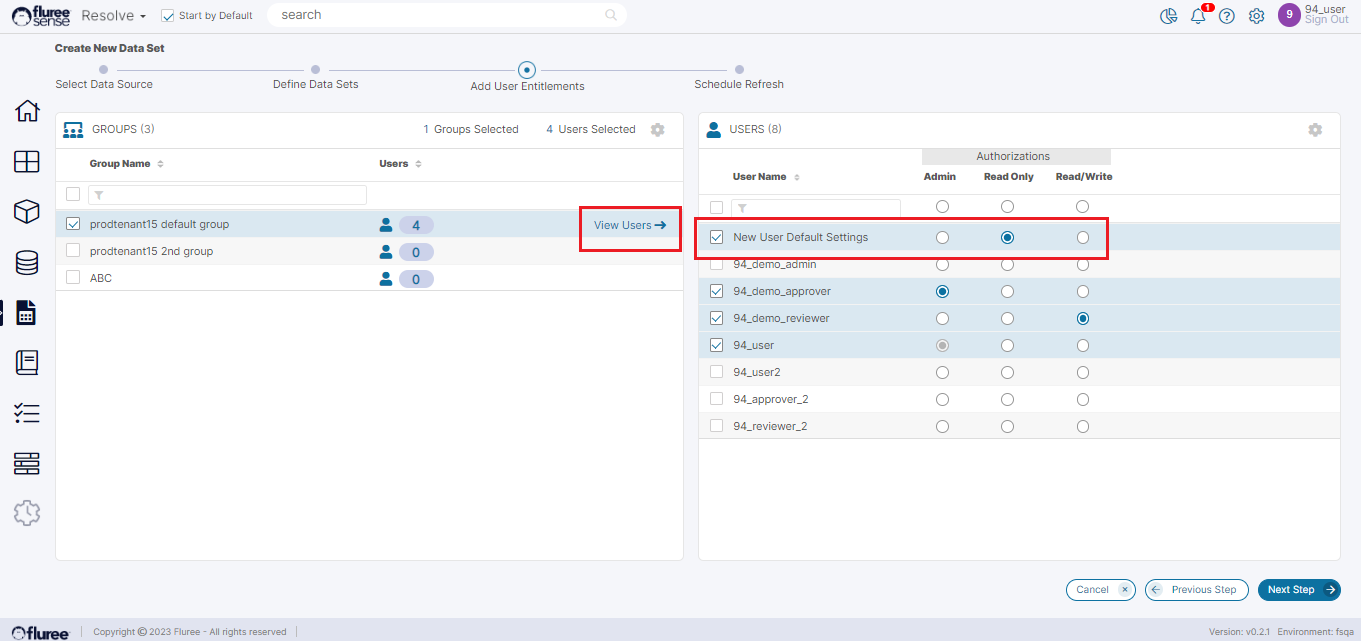Open the cube icon in sidebar
The image size is (1361, 641).
[27, 212]
